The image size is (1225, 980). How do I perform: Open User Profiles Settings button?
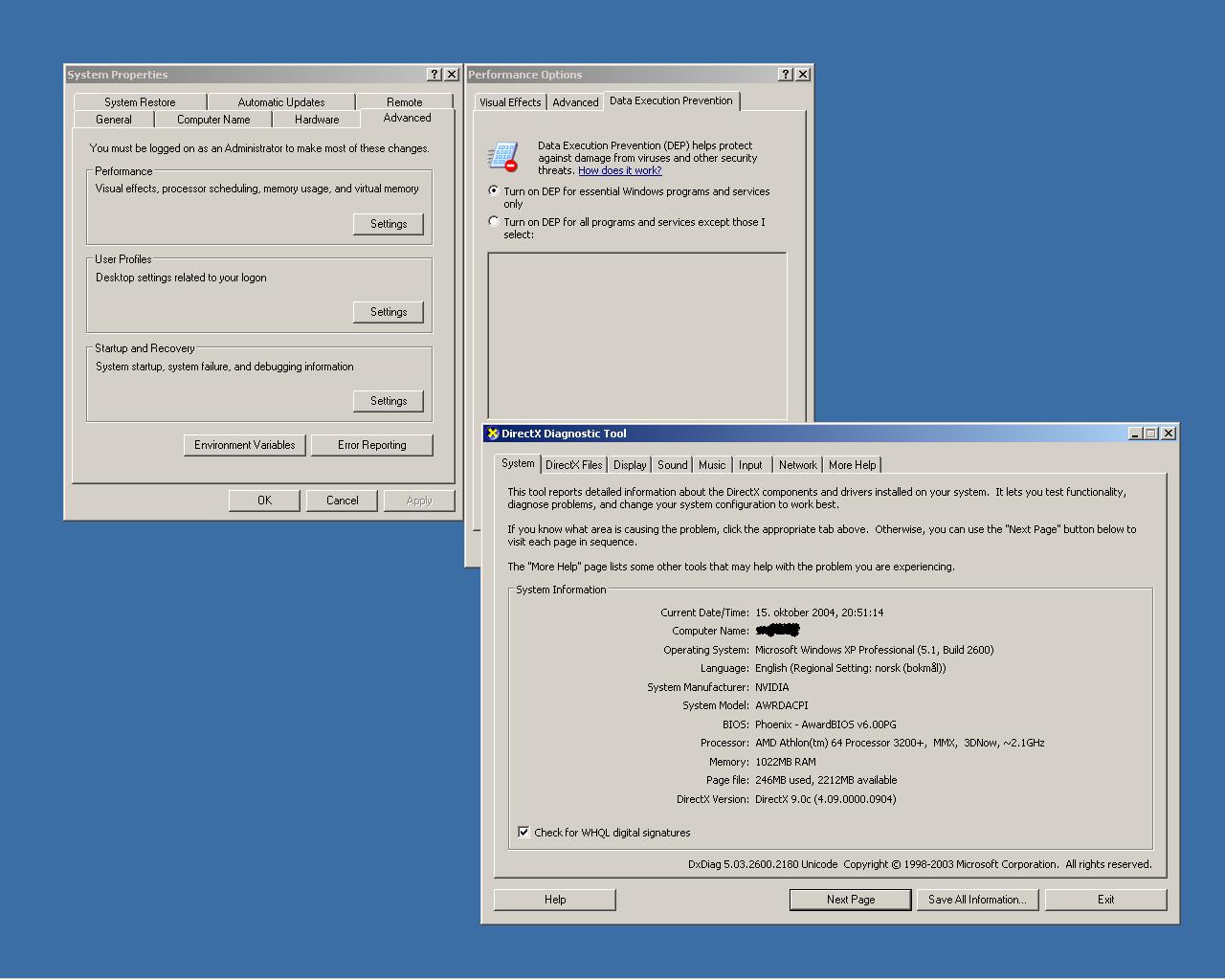coord(389,312)
